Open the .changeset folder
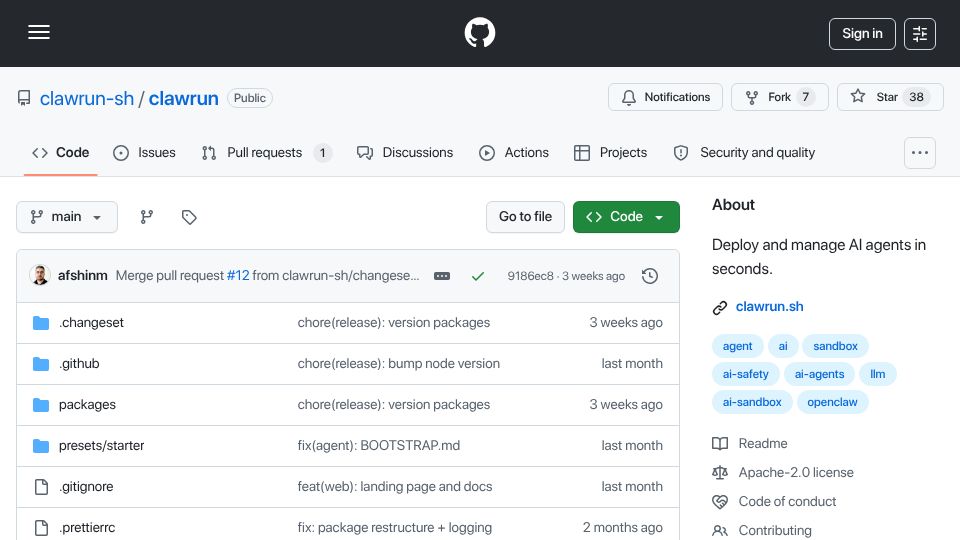This screenshot has width=960, height=540. coord(91,323)
